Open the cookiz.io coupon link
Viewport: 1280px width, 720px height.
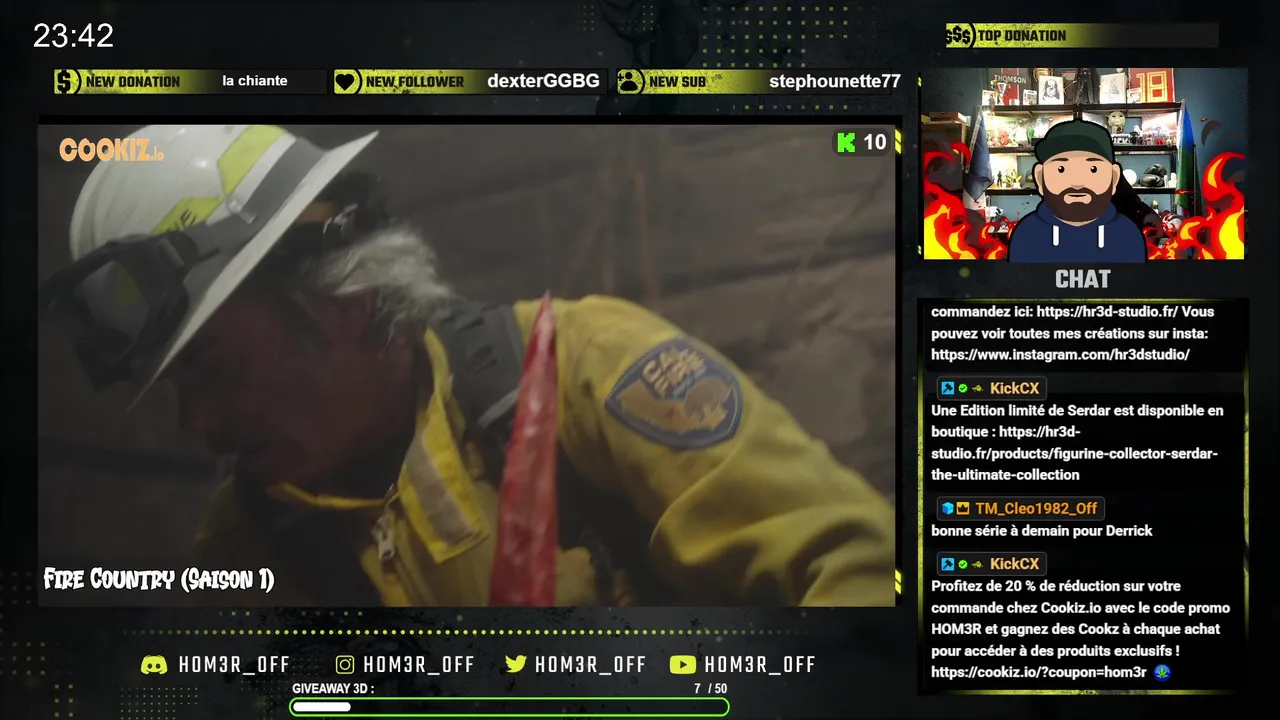tap(1038, 672)
